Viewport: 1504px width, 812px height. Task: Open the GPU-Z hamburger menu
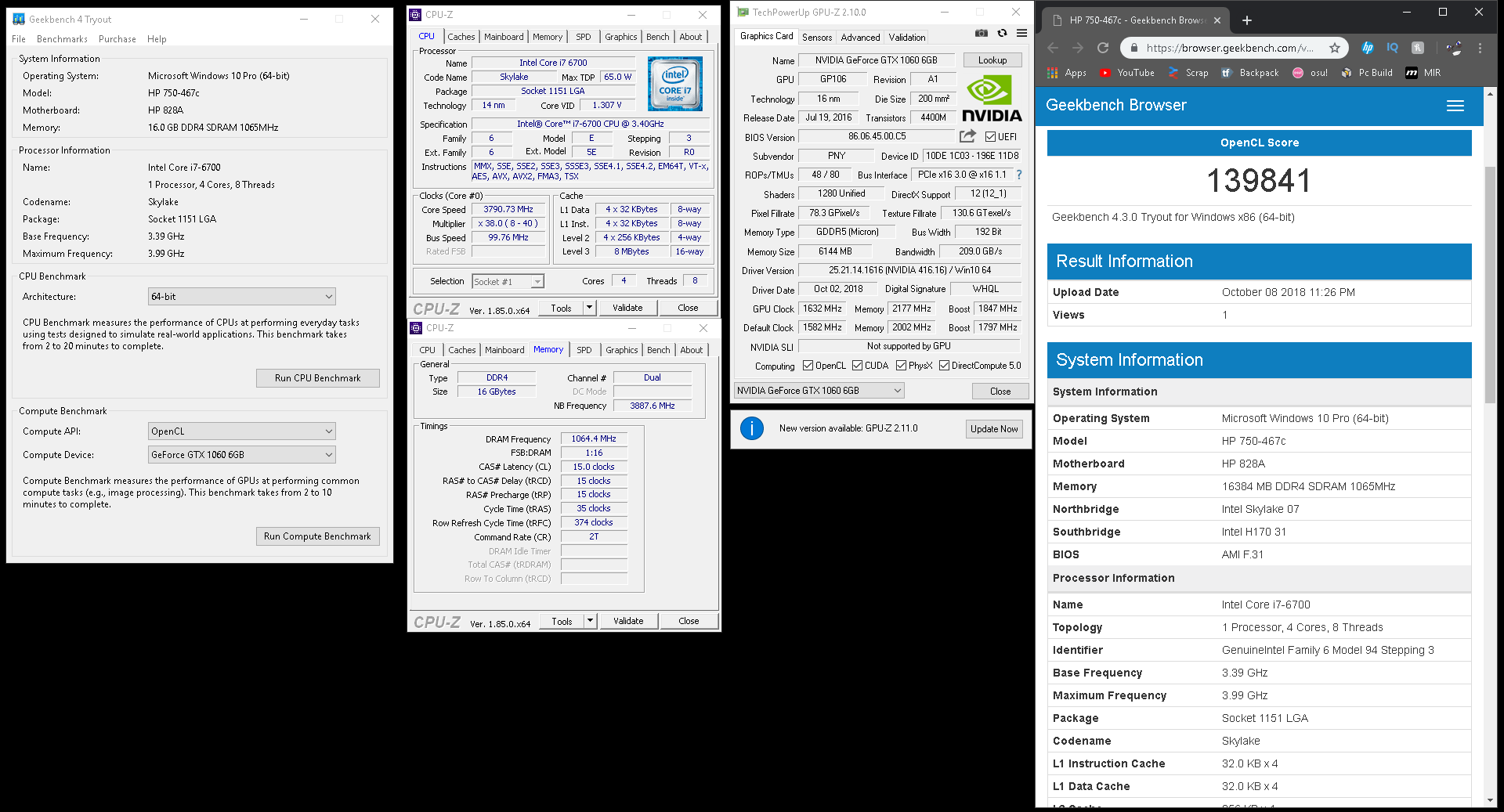[1021, 33]
